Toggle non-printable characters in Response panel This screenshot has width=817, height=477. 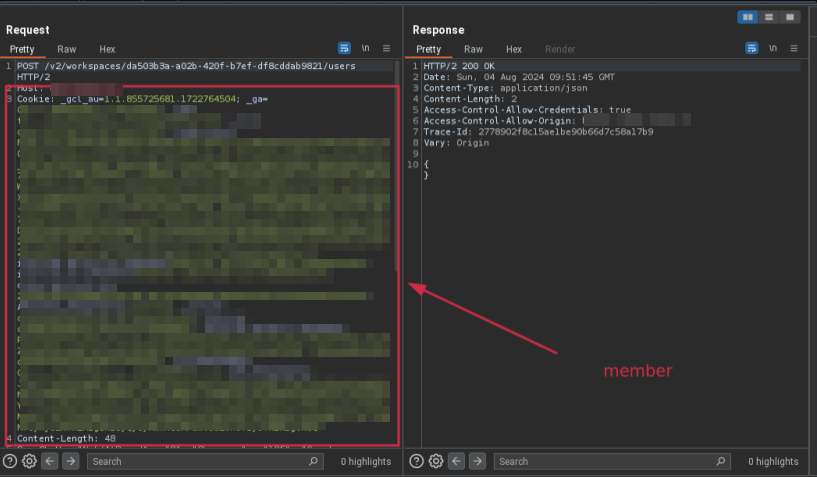click(x=773, y=48)
